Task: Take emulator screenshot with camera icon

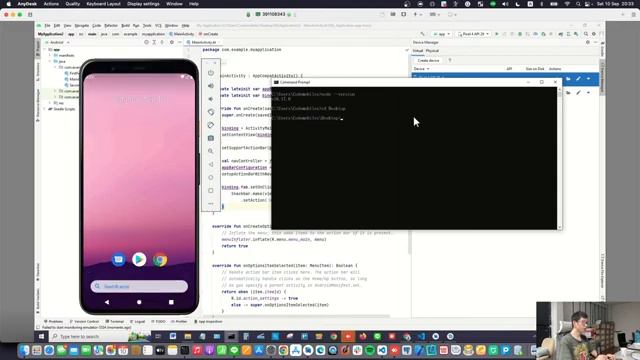Action: pyautogui.click(x=211, y=138)
